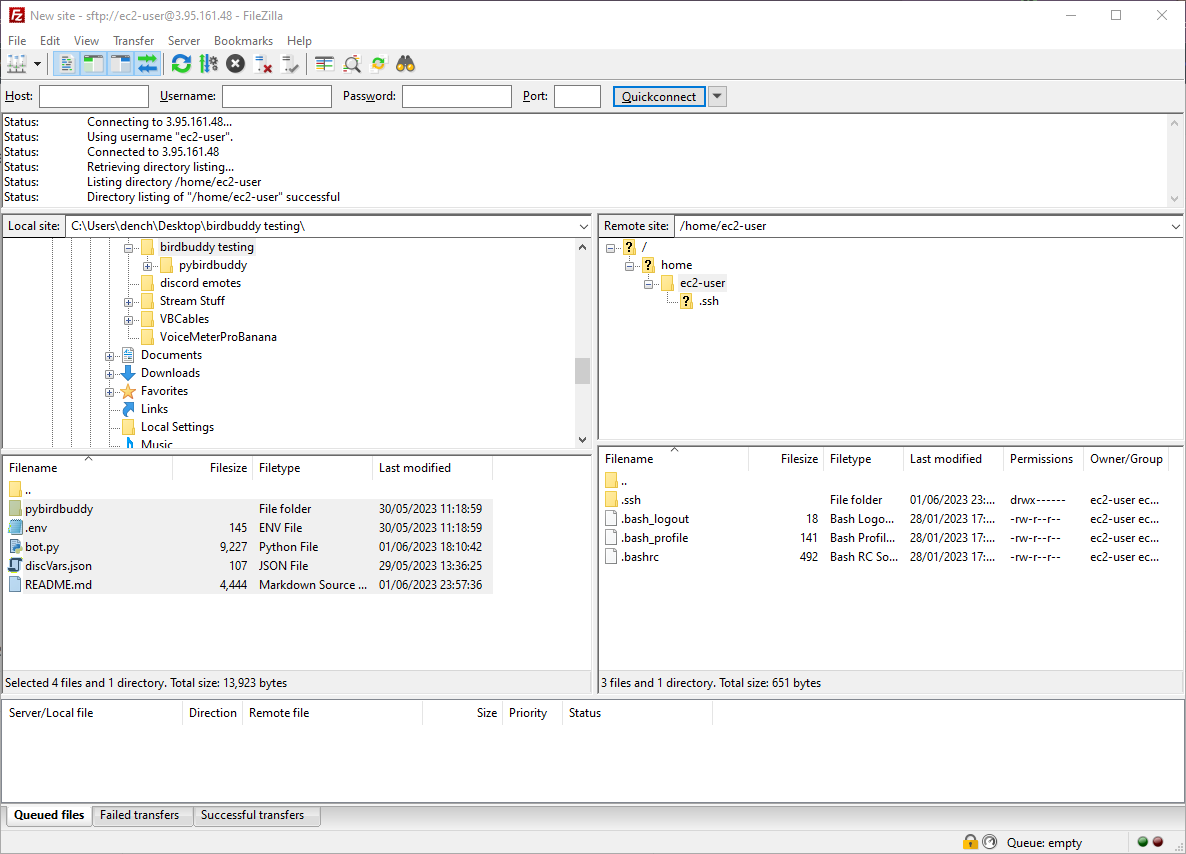Toggle the message log display
Screen dimensions: 1186x854
pos(67,64)
